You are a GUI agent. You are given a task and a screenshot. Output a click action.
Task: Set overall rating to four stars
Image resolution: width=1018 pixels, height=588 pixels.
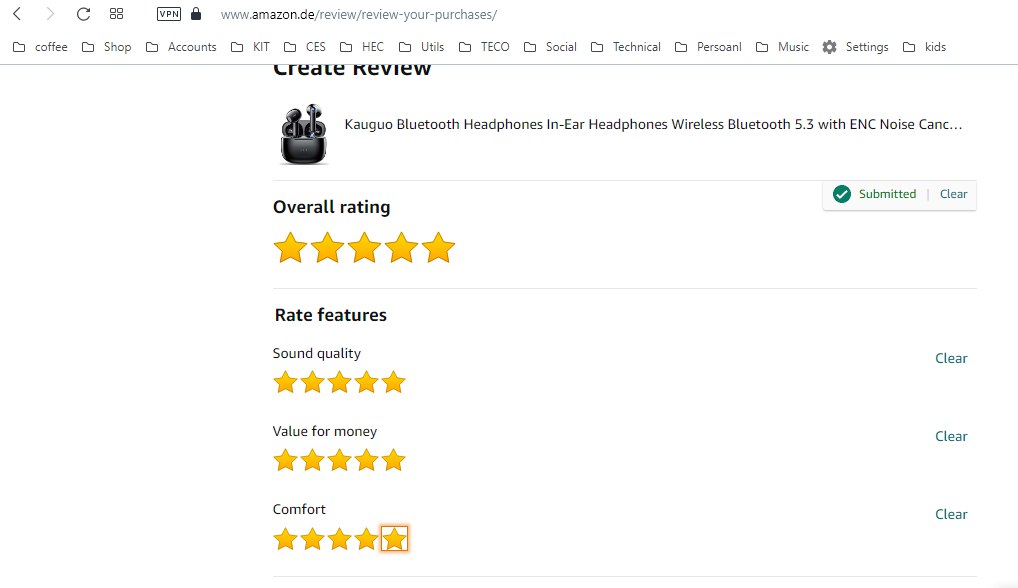click(x=401, y=248)
